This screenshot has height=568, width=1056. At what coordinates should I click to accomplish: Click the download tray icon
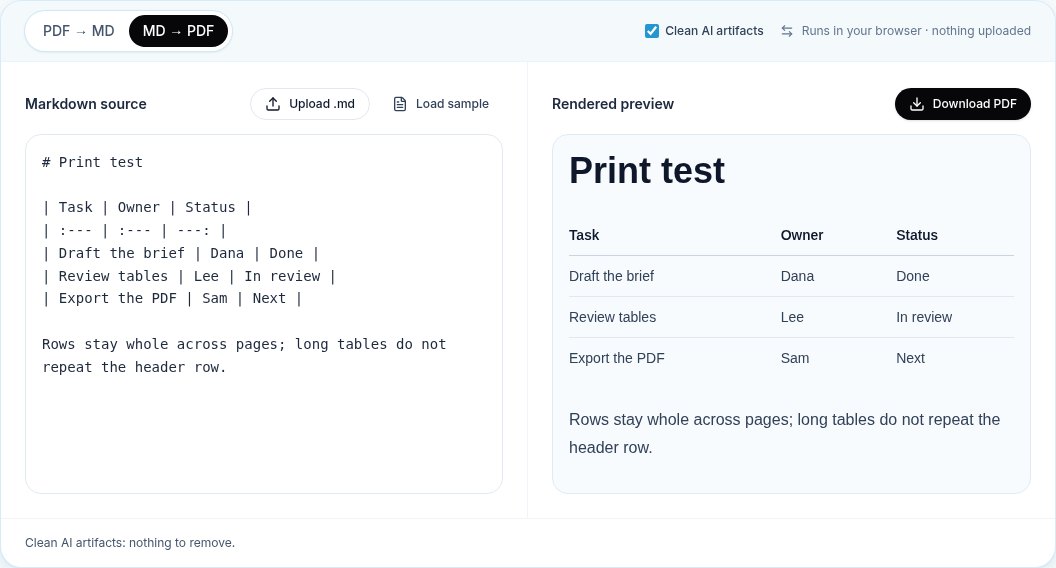[917, 104]
